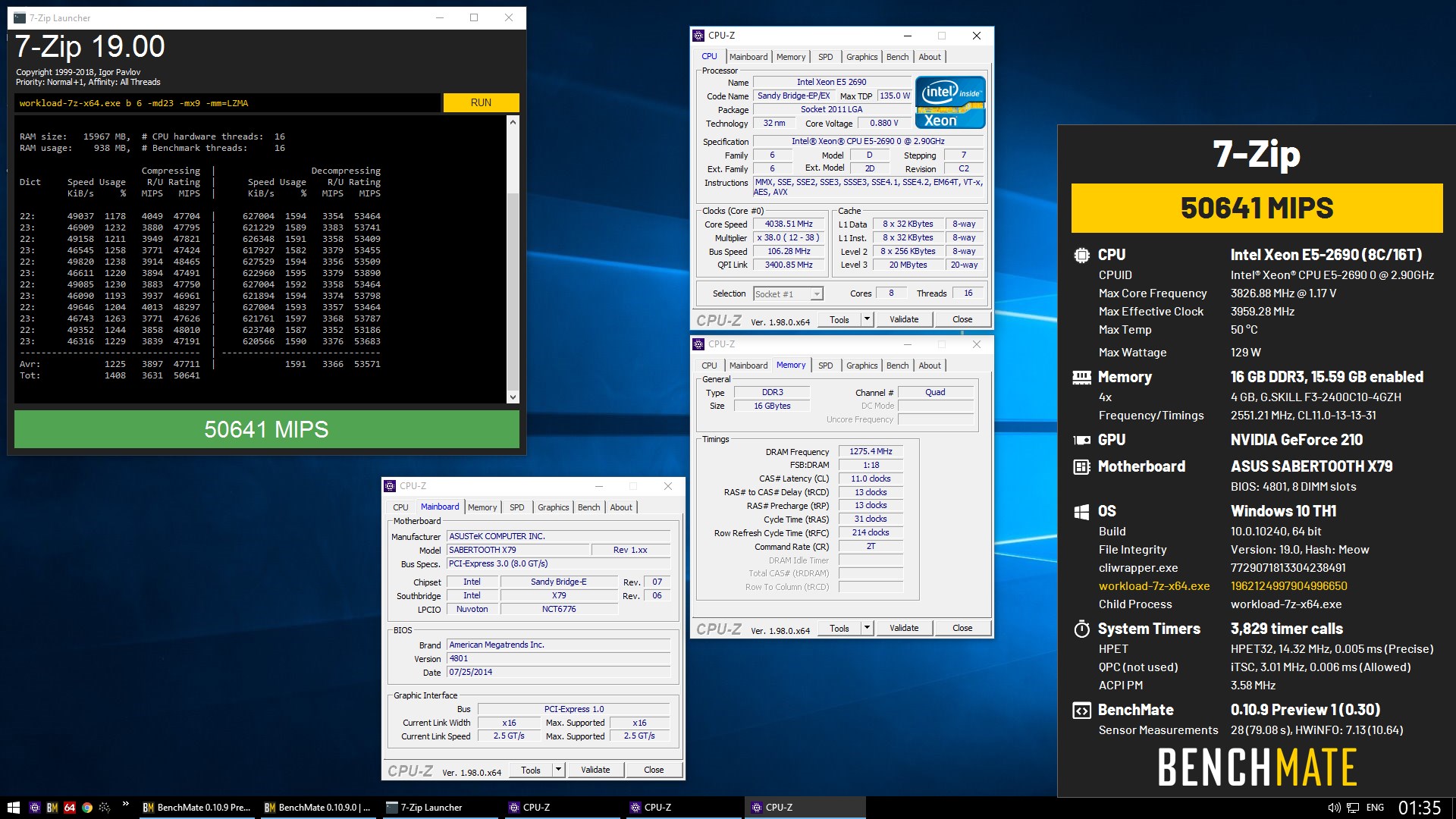The width and height of the screenshot is (1456, 819).
Task: Click the yellow workload-7z-x64.exe hash value
Action: [x=1288, y=586]
